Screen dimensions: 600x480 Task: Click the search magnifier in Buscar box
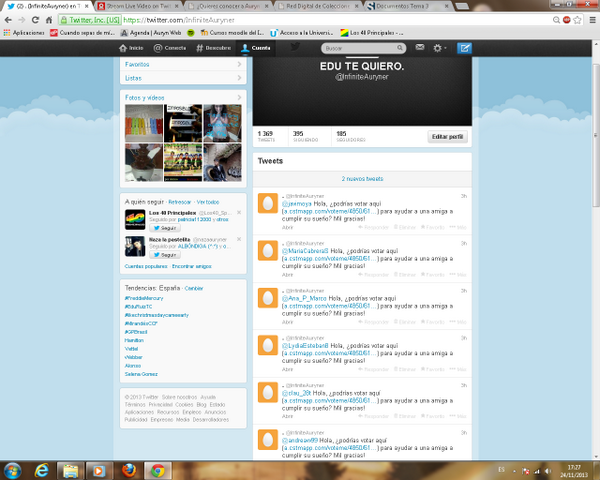(x=399, y=48)
